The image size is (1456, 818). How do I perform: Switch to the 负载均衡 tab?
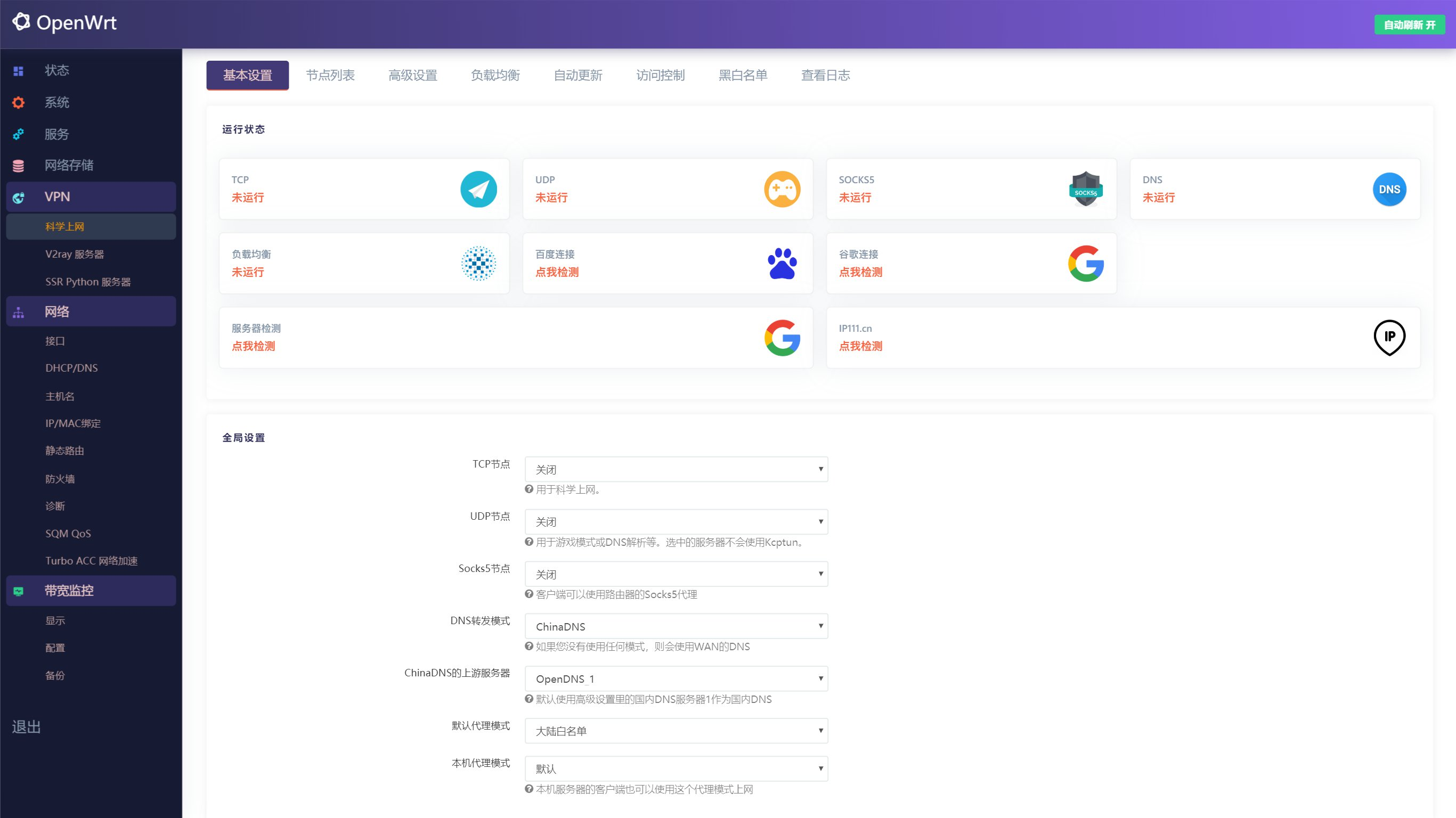tap(495, 75)
